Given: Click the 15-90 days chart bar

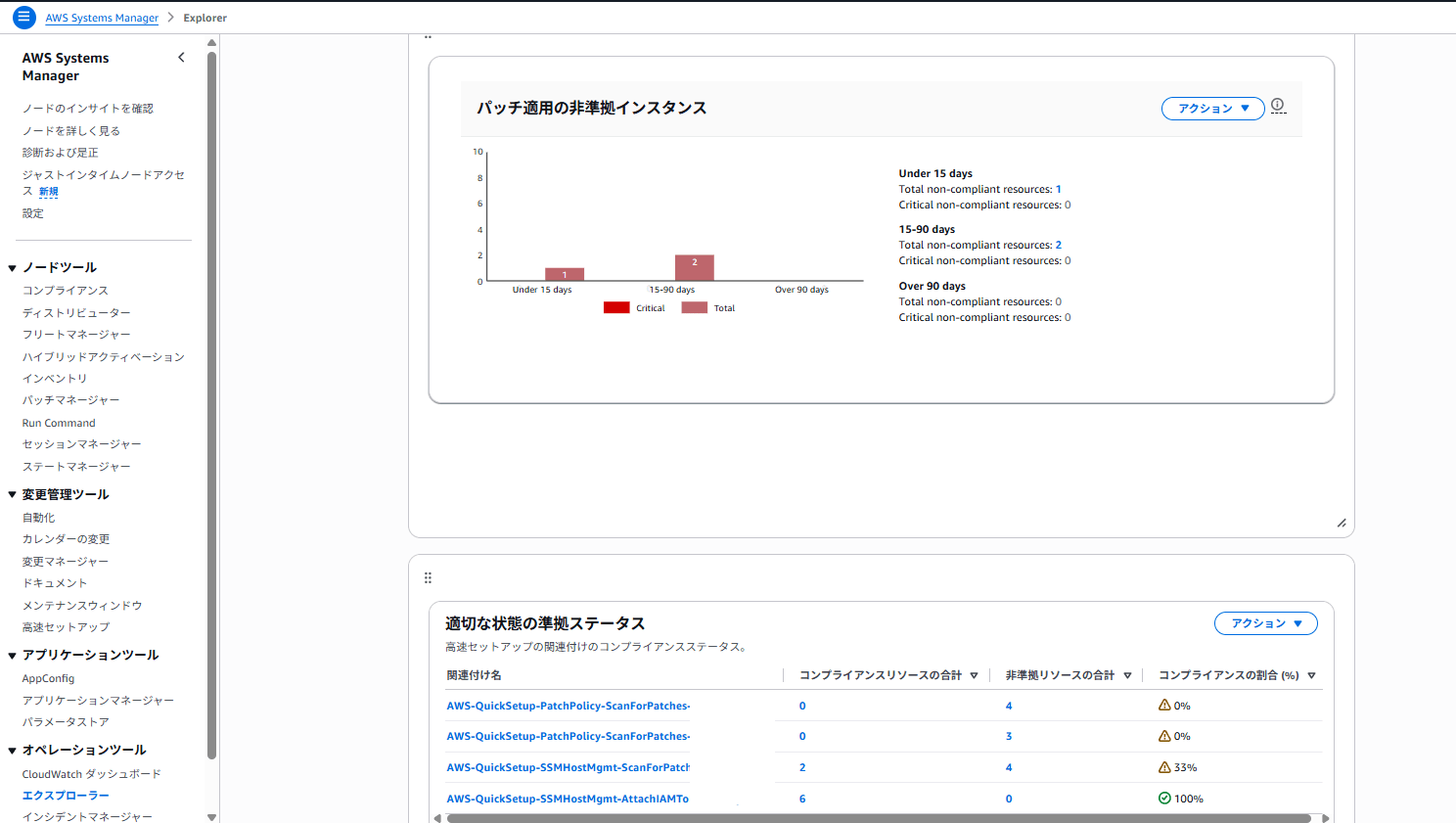Looking at the screenshot, I should click(x=695, y=268).
